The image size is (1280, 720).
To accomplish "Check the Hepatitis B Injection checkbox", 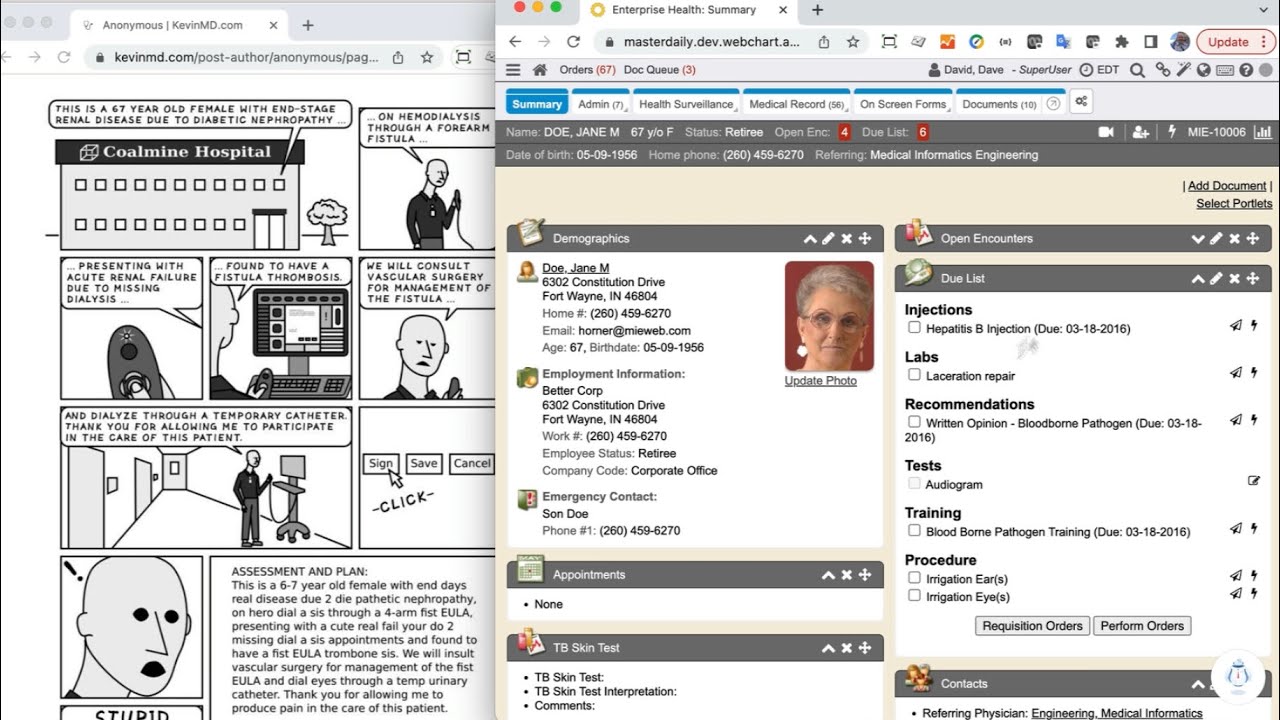I will [914, 328].
